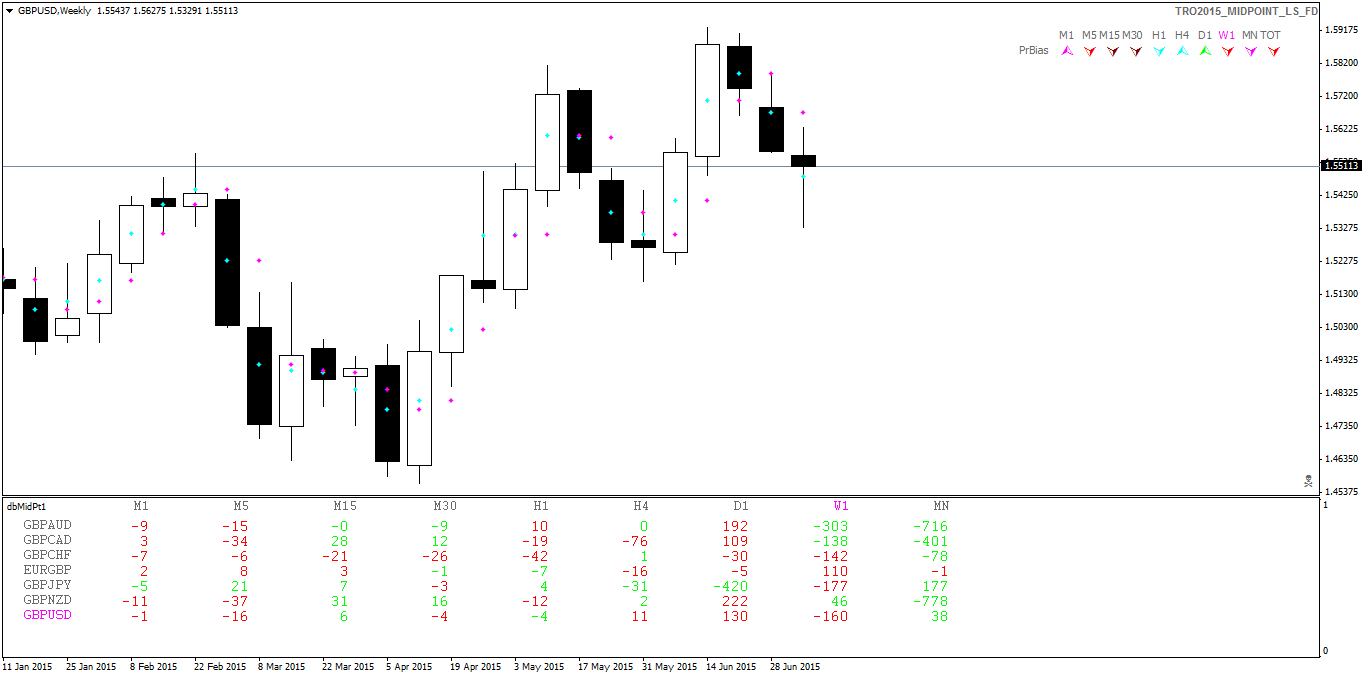Click the M15 column header in the dbMidPt1 table

pyautogui.click(x=345, y=506)
